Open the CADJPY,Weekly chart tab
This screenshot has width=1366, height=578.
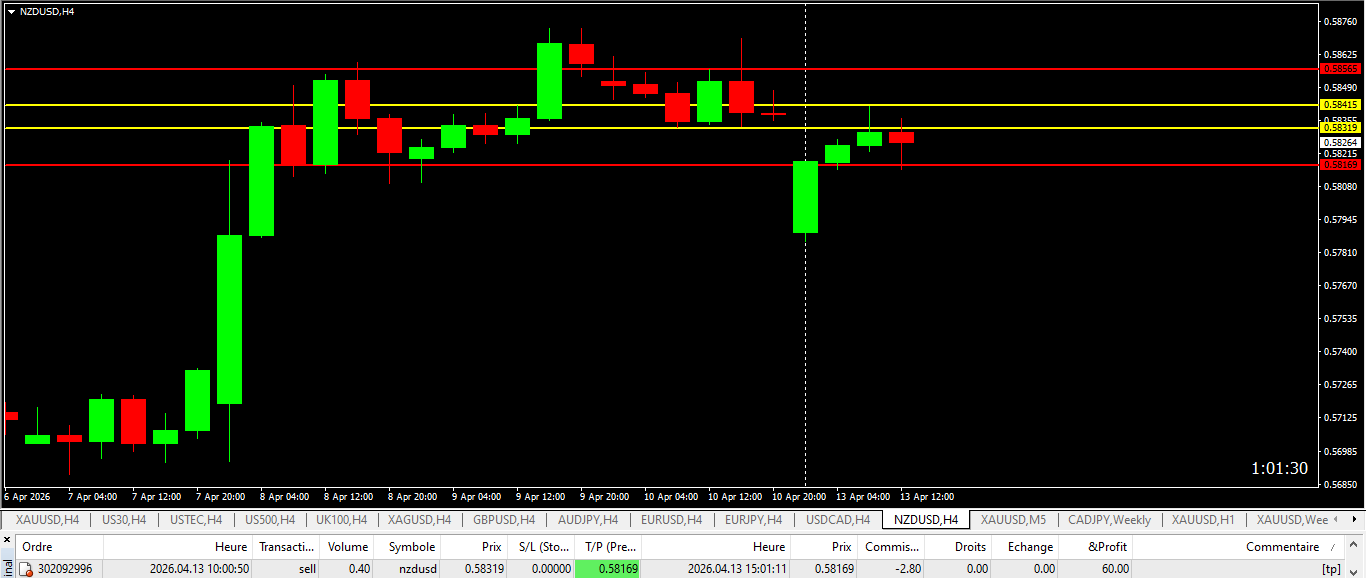1109,520
